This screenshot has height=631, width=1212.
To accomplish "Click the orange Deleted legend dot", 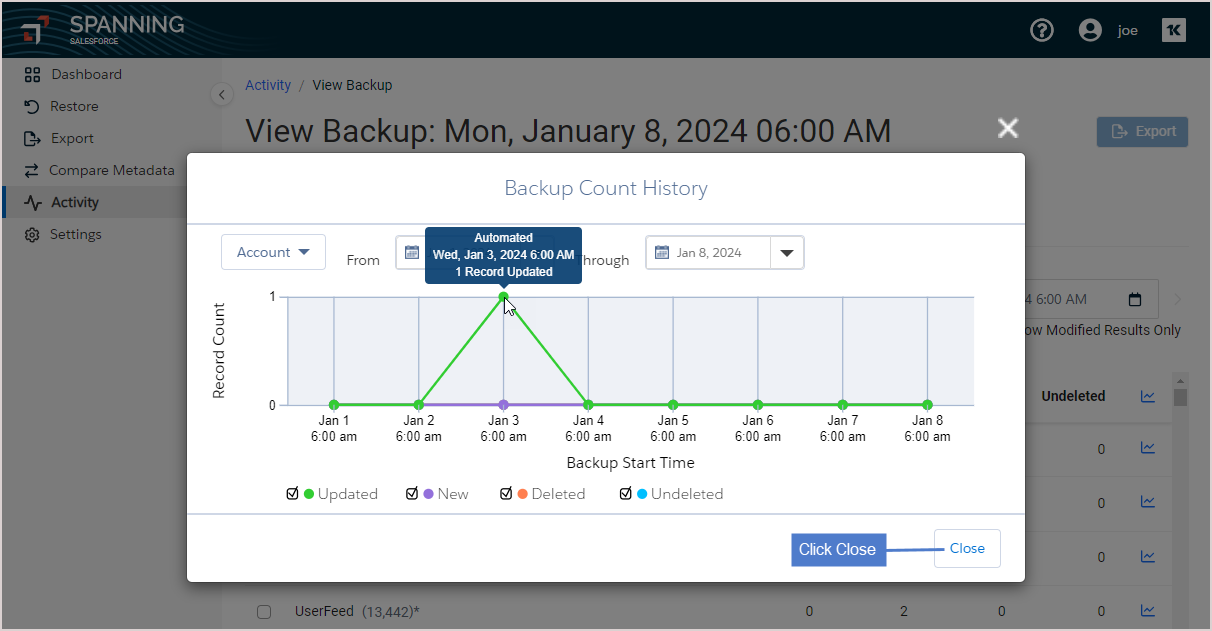I will [523, 494].
